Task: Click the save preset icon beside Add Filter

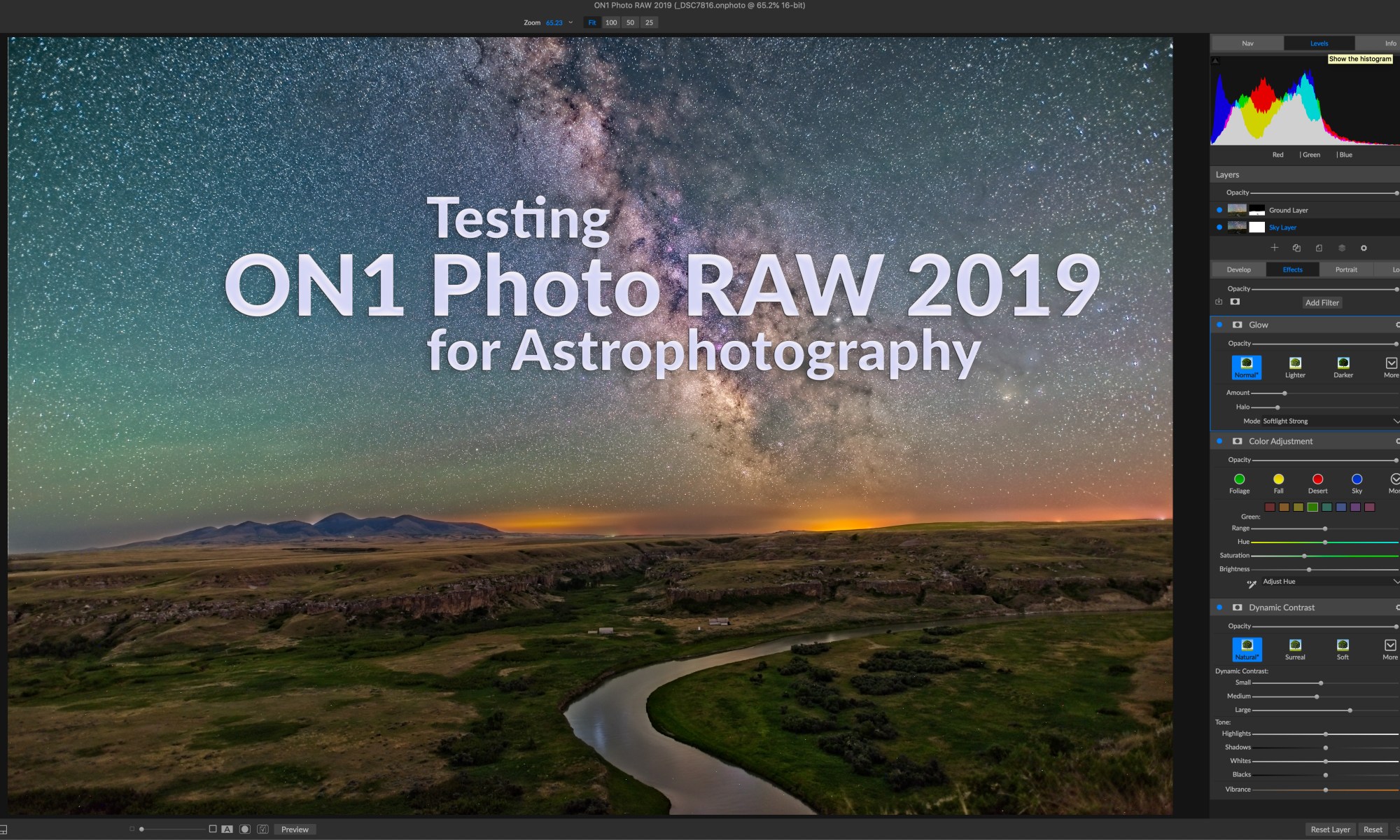Action: [x=1219, y=302]
